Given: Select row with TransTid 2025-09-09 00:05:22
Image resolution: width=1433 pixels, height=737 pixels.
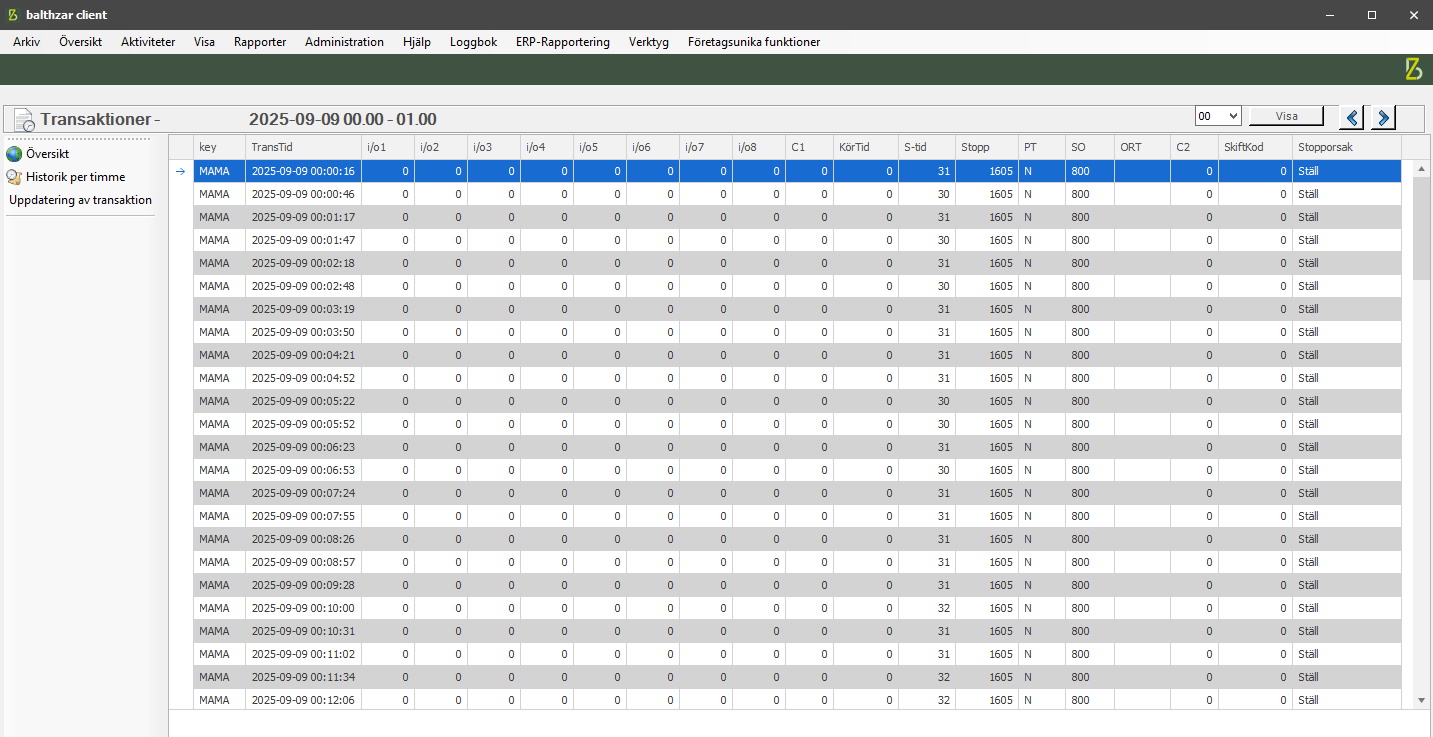Looking at the screenshot, I should coord(797,401).
